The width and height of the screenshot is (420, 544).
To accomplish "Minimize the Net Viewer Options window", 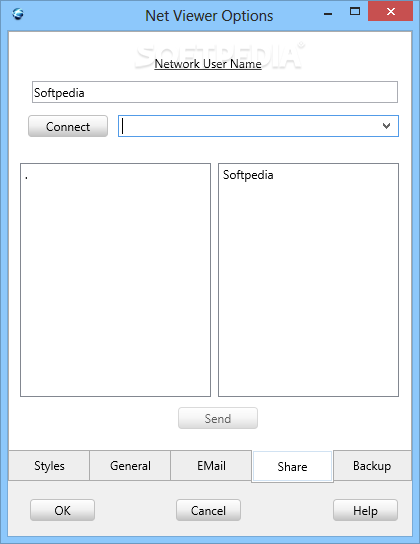I will [328, 14].
